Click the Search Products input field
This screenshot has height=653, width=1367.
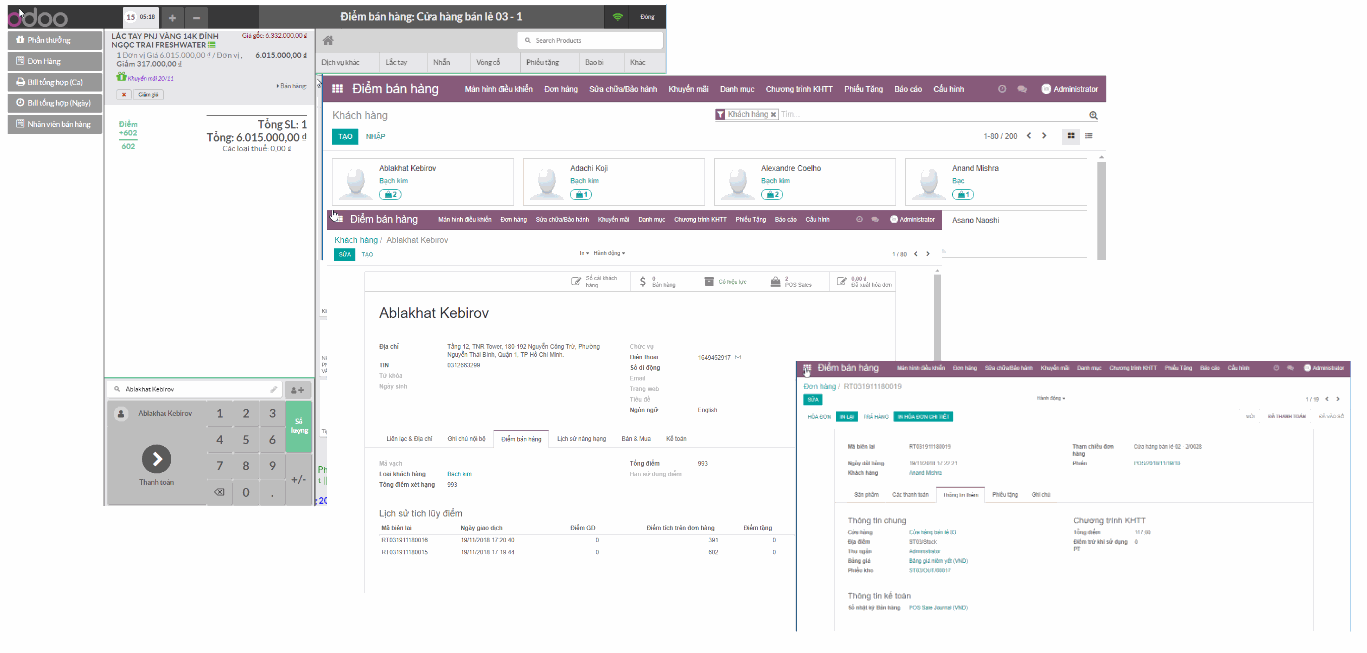[590, 40]
